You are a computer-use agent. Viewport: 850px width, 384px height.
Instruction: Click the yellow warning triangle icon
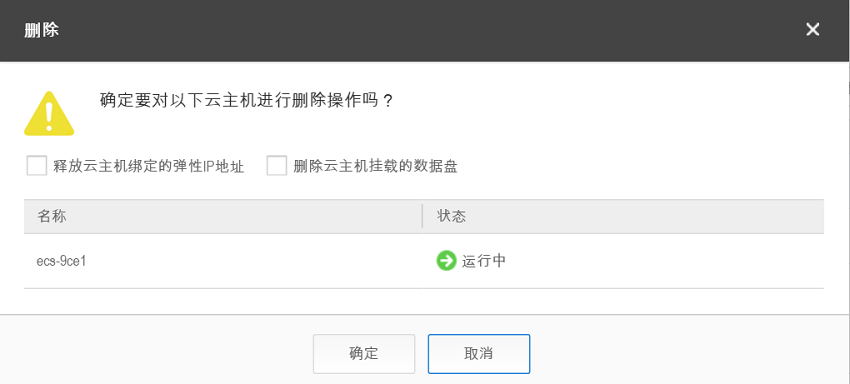click(49, 113)
